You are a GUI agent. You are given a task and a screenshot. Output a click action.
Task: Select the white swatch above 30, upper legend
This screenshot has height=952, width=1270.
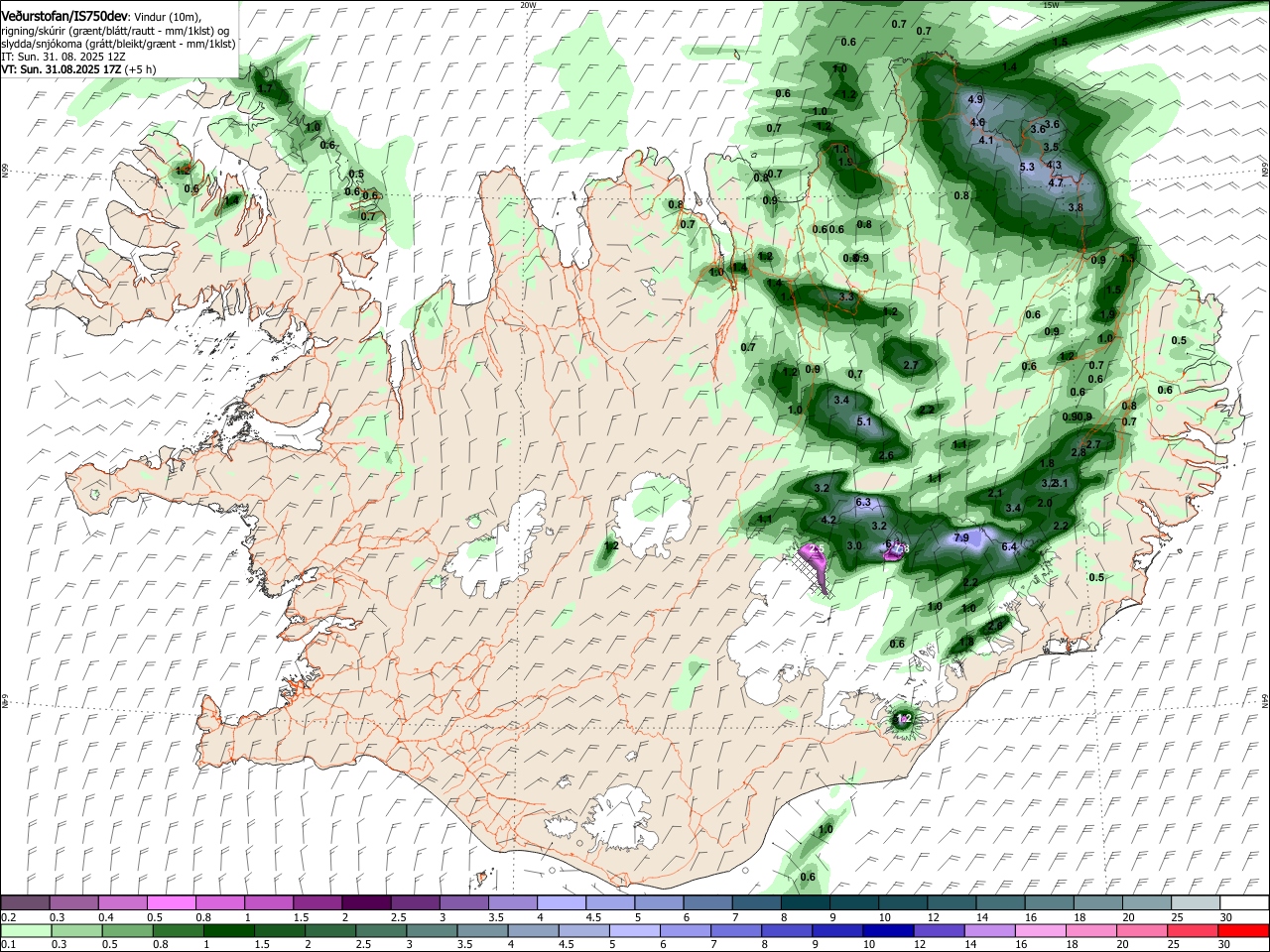pyautogui.click(x=1245, y=902)
